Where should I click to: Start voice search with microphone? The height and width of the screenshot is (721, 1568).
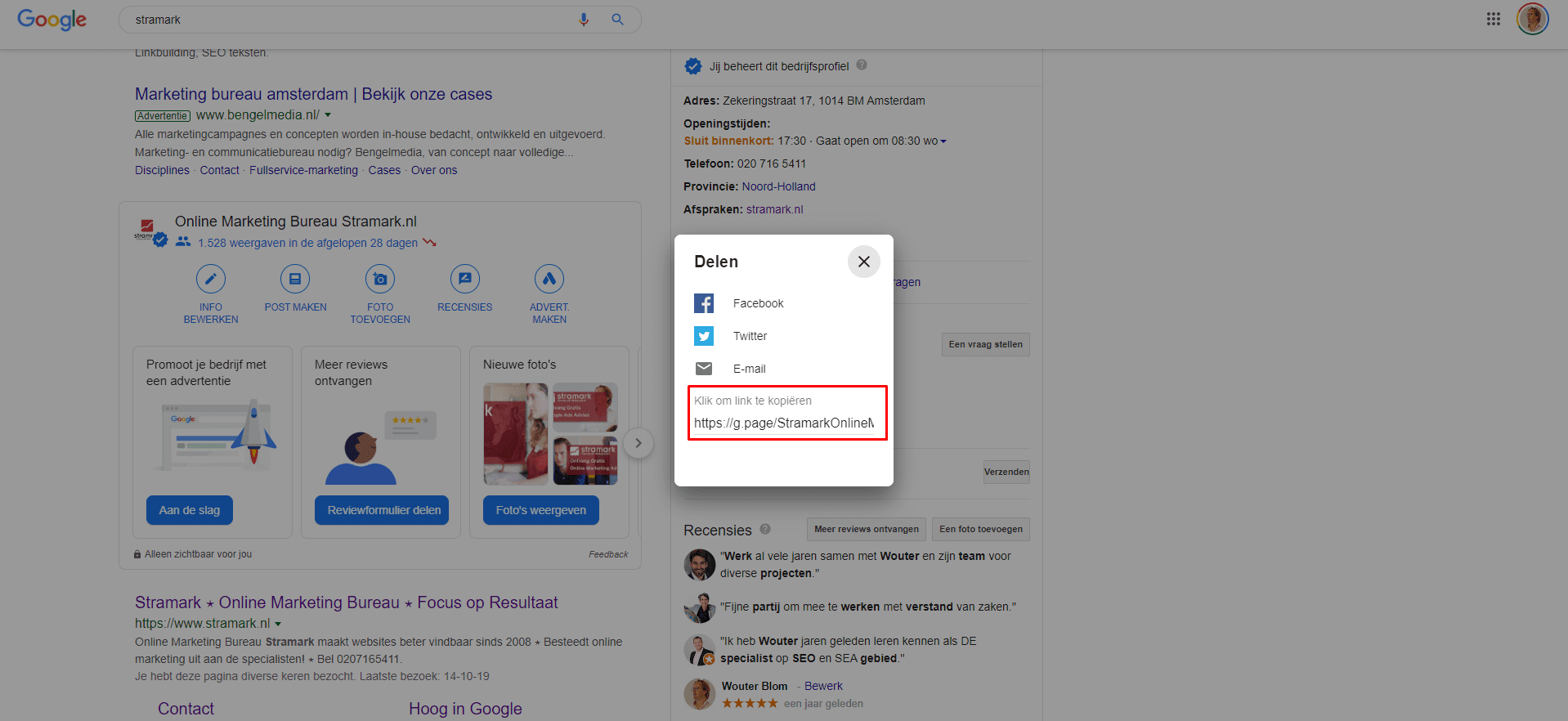pos(584,20)
